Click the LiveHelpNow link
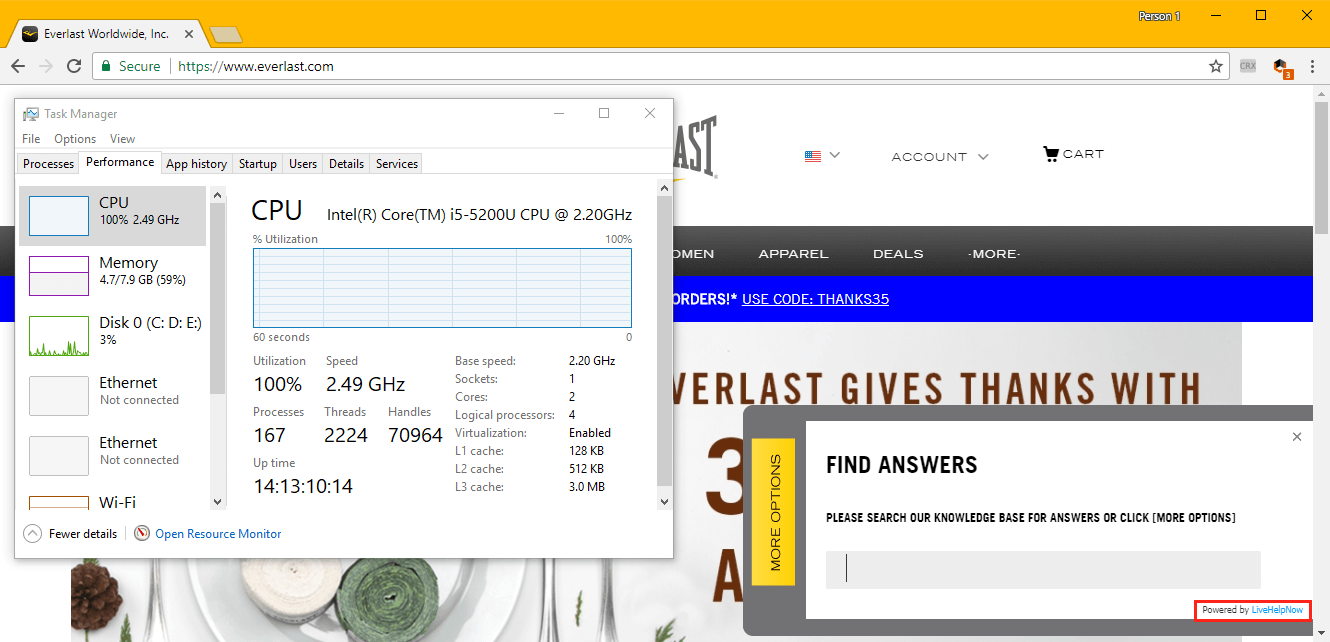This screenshot has height=642, width=1330. pyautogui.click(x=1278, y=610)
